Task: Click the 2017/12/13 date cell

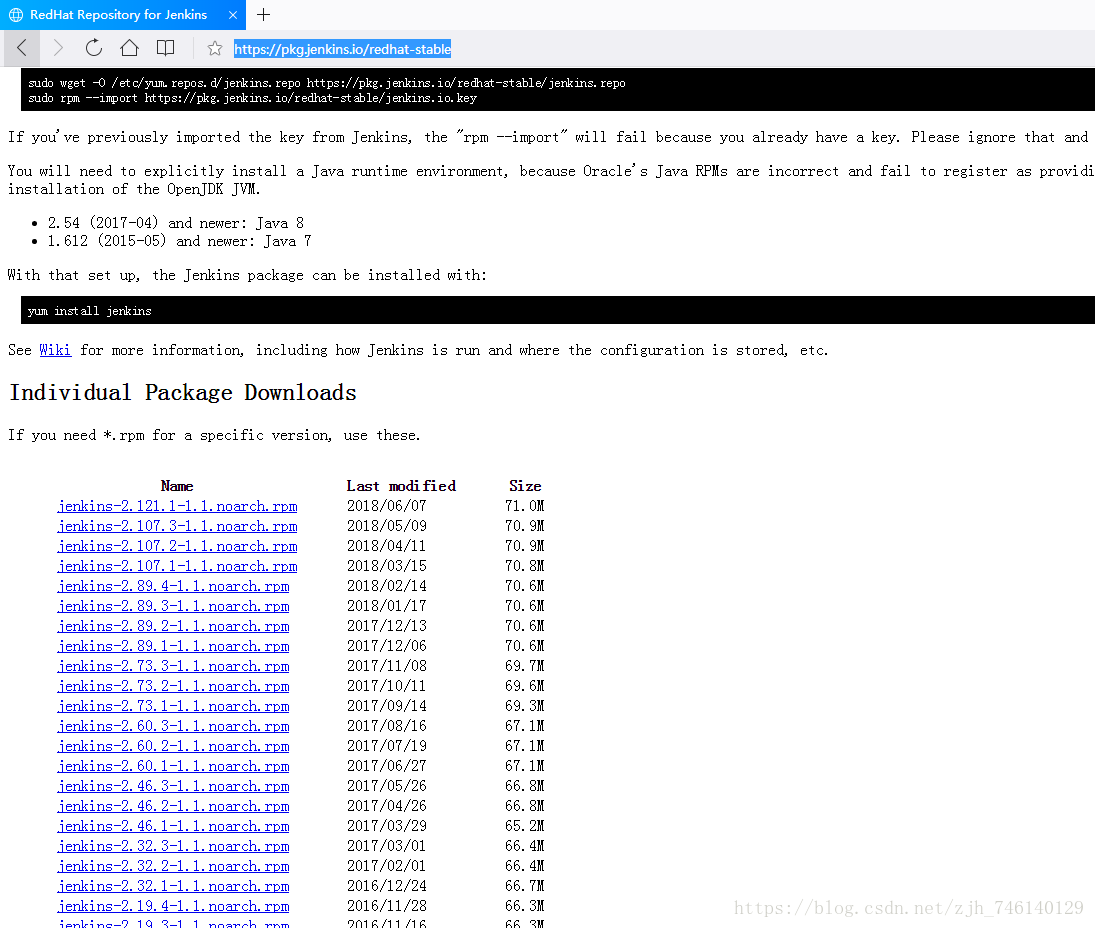Action: [x=386, y=626]
